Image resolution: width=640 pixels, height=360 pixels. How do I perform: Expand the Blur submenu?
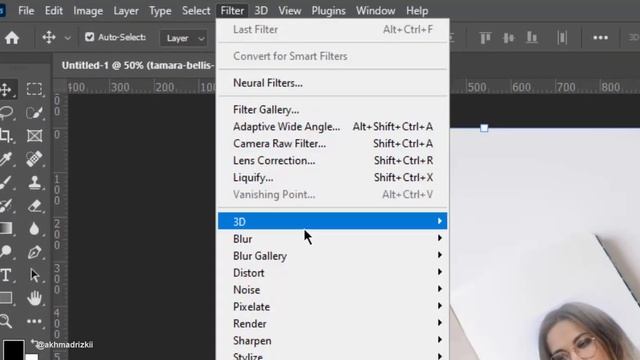[x=332, y=239]
